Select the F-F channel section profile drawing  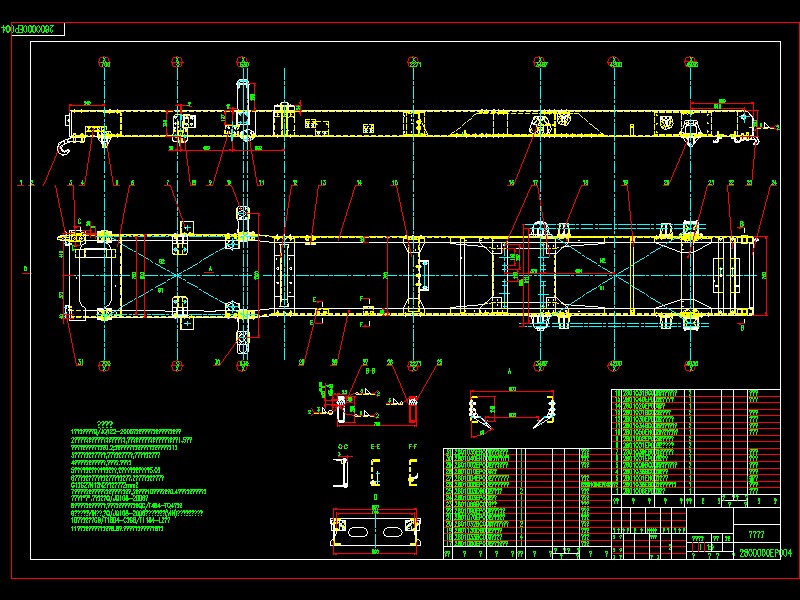pyautogui.click(x=413, y=472)
